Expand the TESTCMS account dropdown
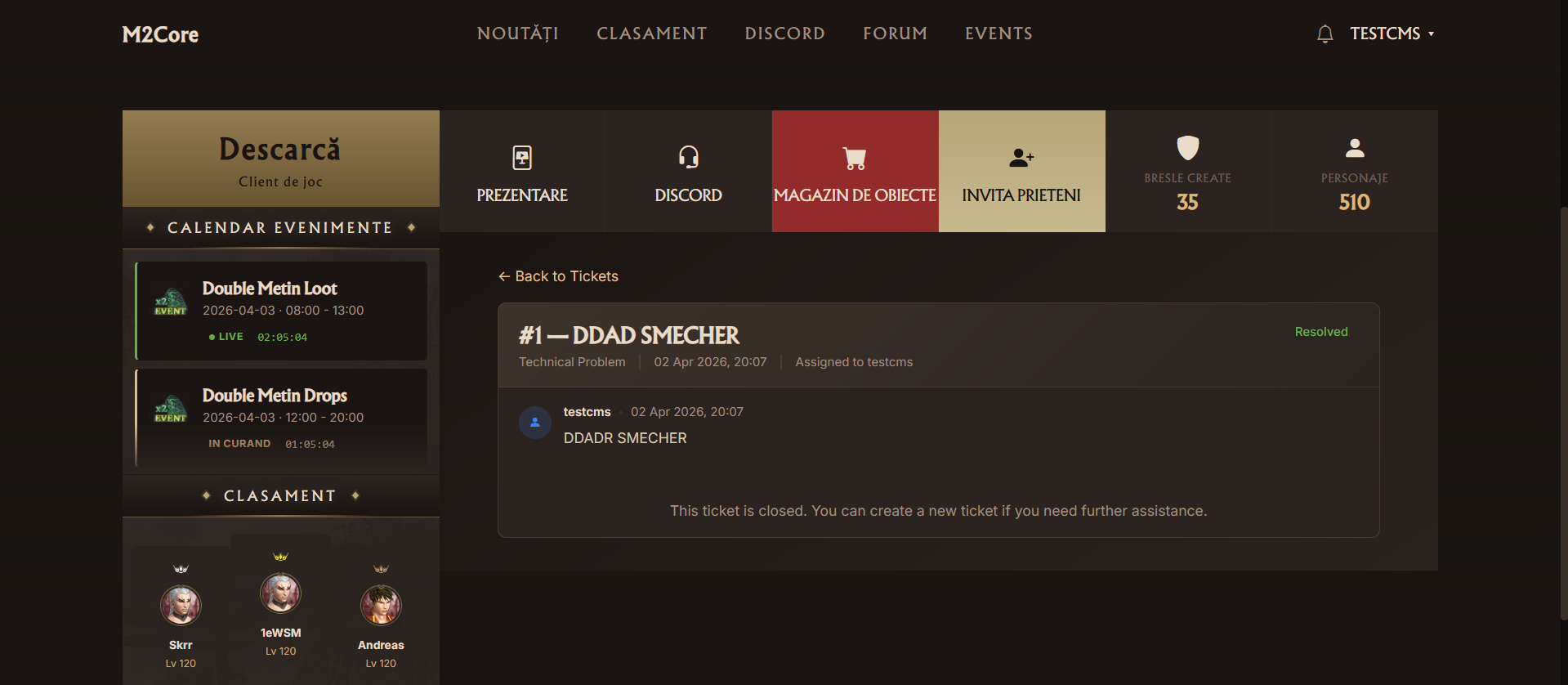1568x685 pixels. [1392, 34]
